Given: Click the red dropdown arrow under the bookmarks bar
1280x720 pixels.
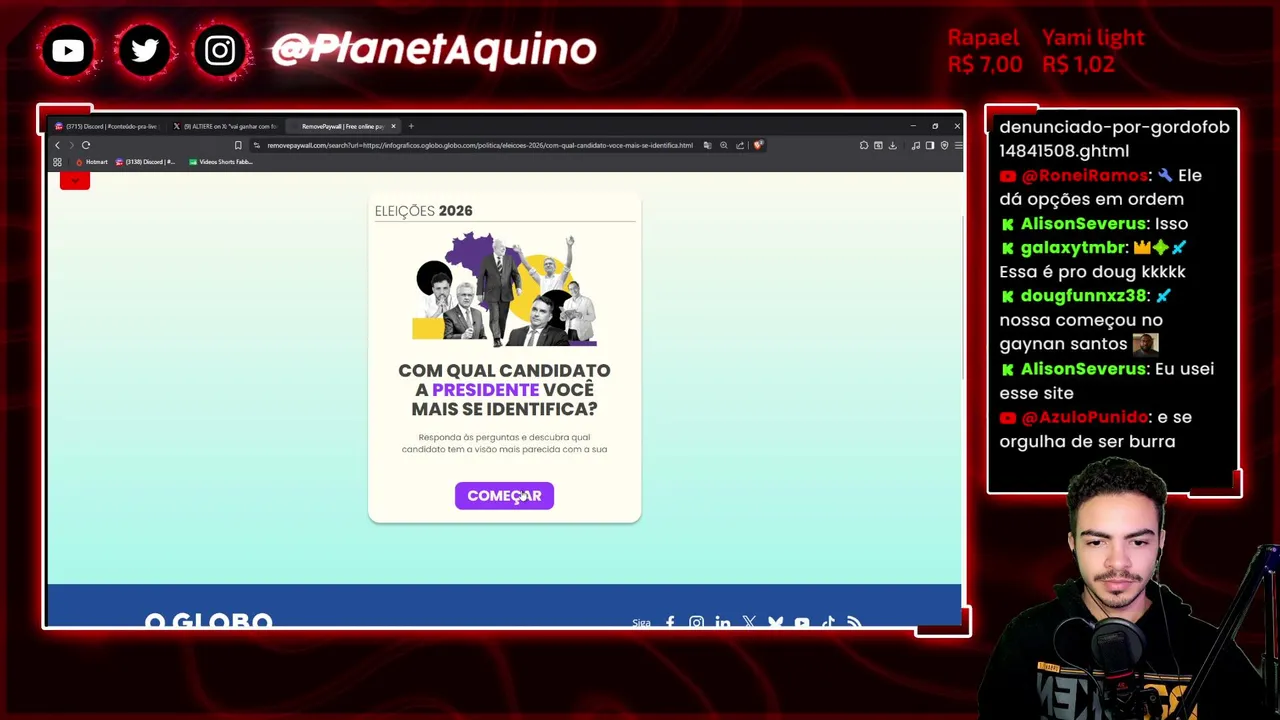Looking at the screenshot, I should click(x=75, y=180).
